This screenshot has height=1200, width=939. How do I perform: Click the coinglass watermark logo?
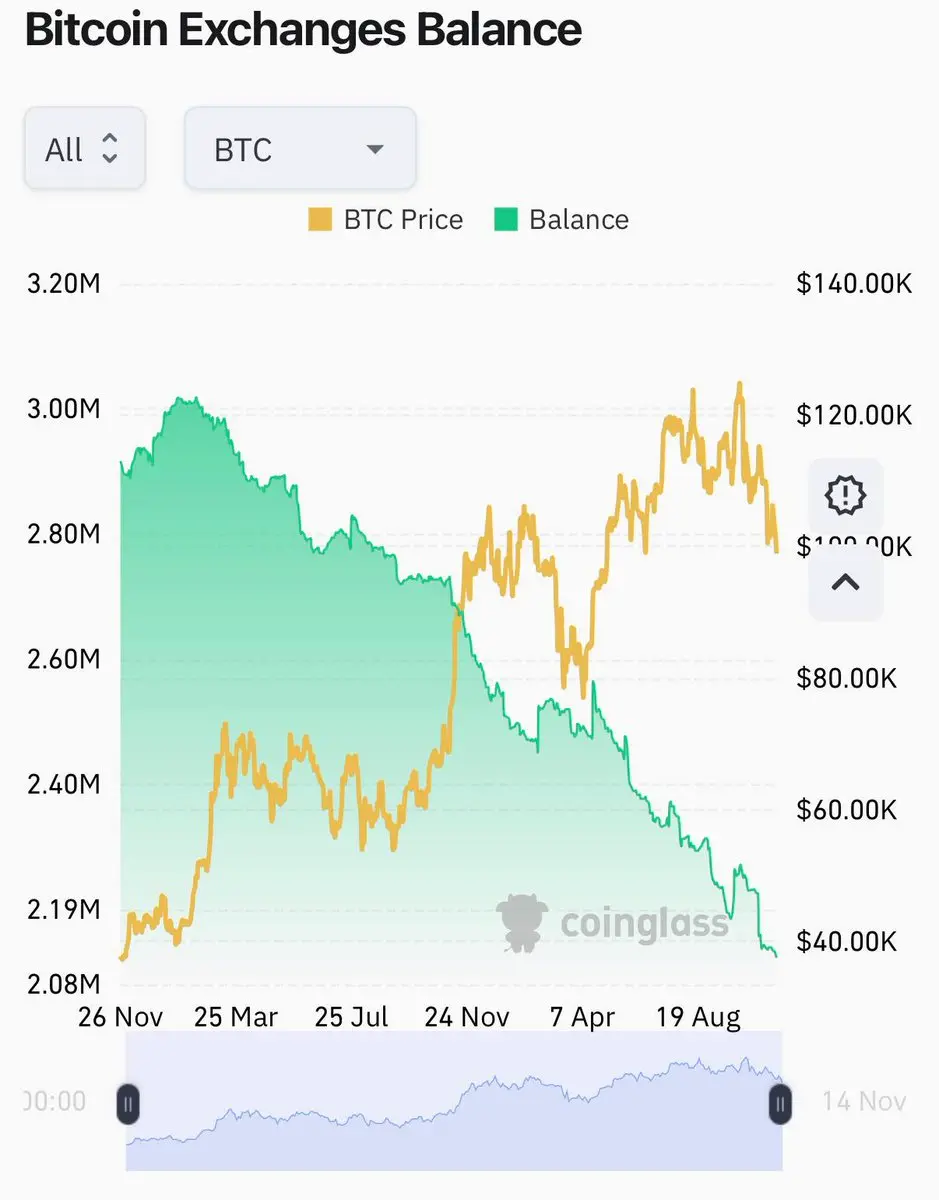(523, 921)
